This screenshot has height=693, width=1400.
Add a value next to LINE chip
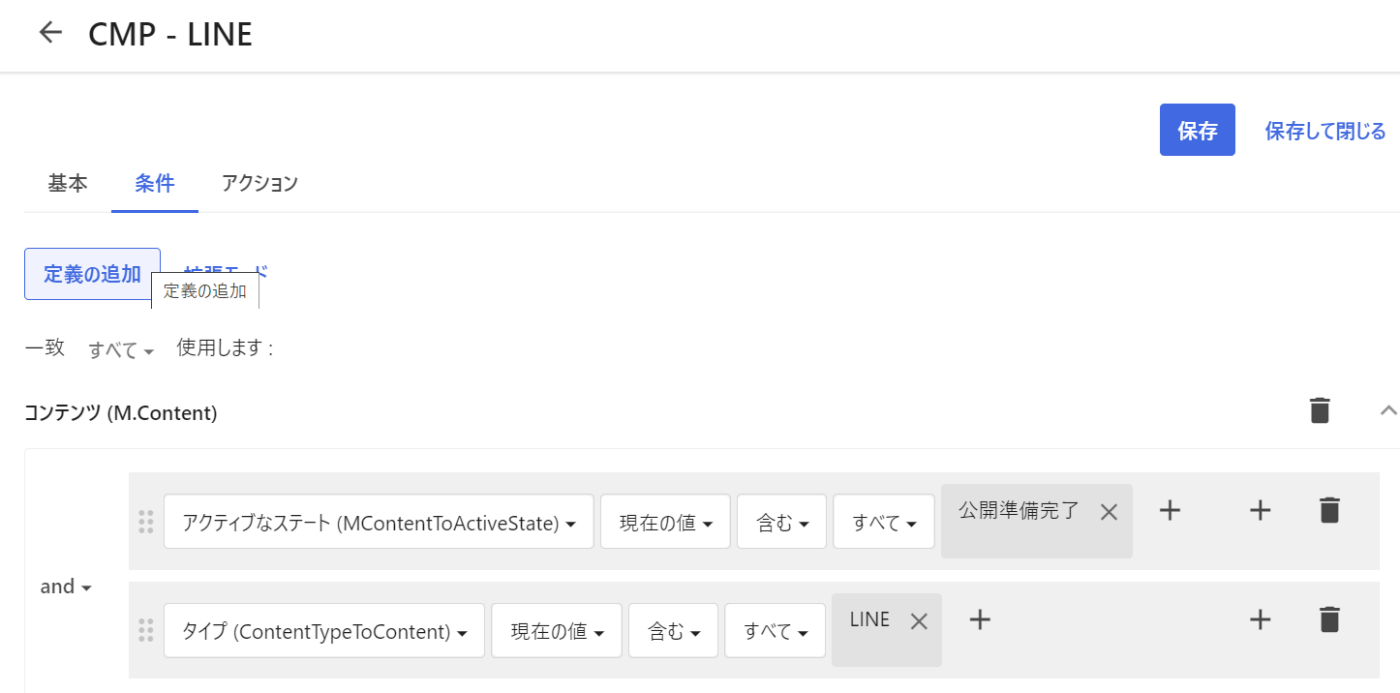980,620
